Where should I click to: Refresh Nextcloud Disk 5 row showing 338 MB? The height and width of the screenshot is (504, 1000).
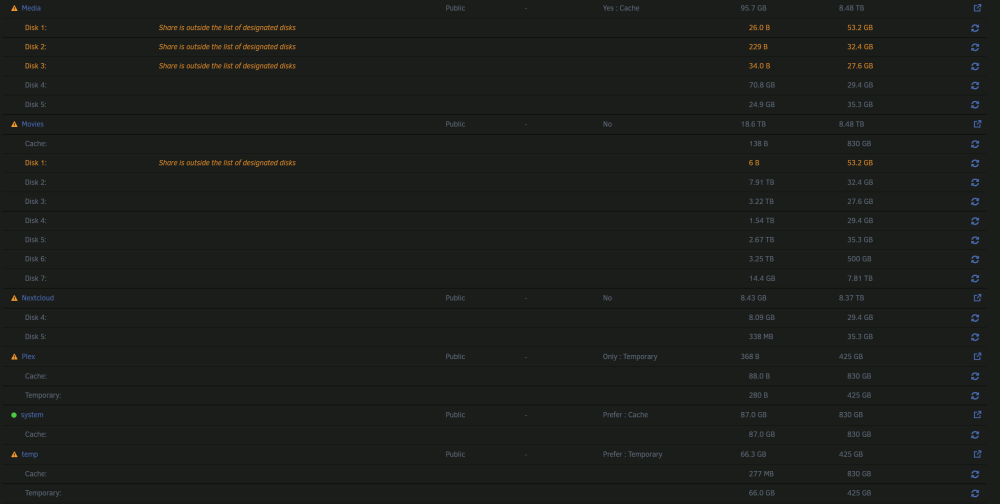974,337
